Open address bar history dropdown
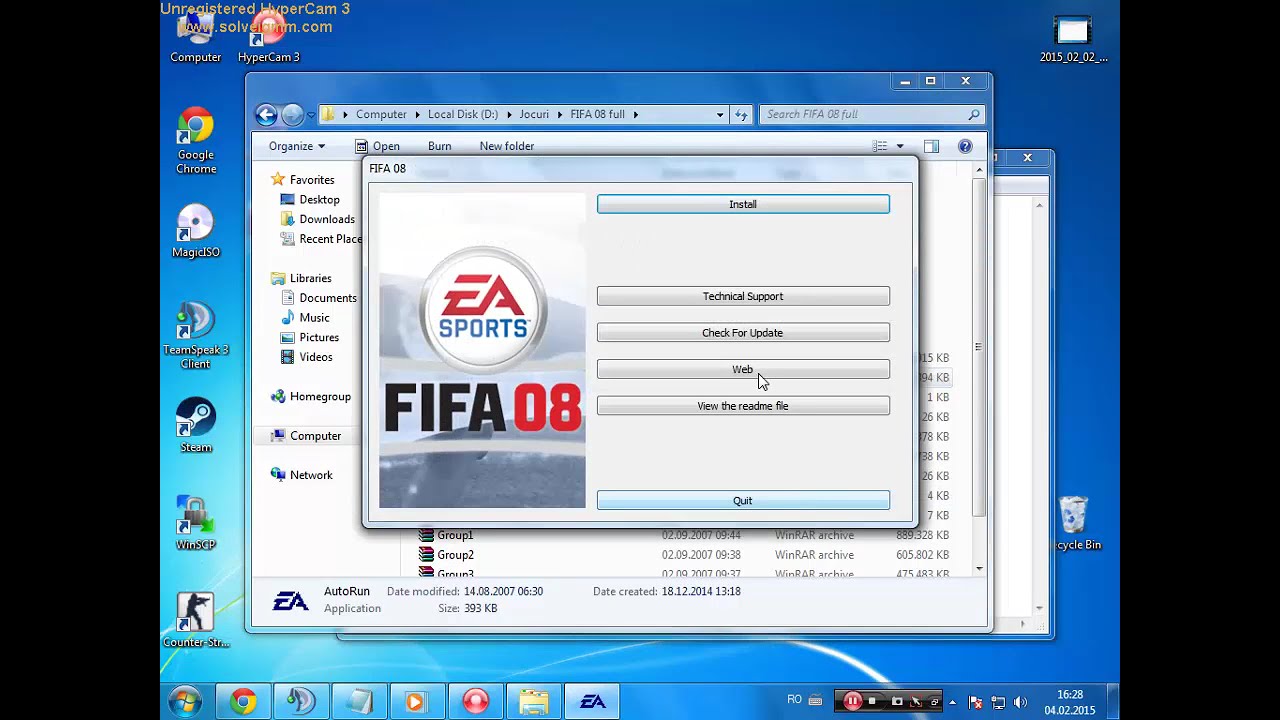 pyautogui.click(x=720, y=115)
